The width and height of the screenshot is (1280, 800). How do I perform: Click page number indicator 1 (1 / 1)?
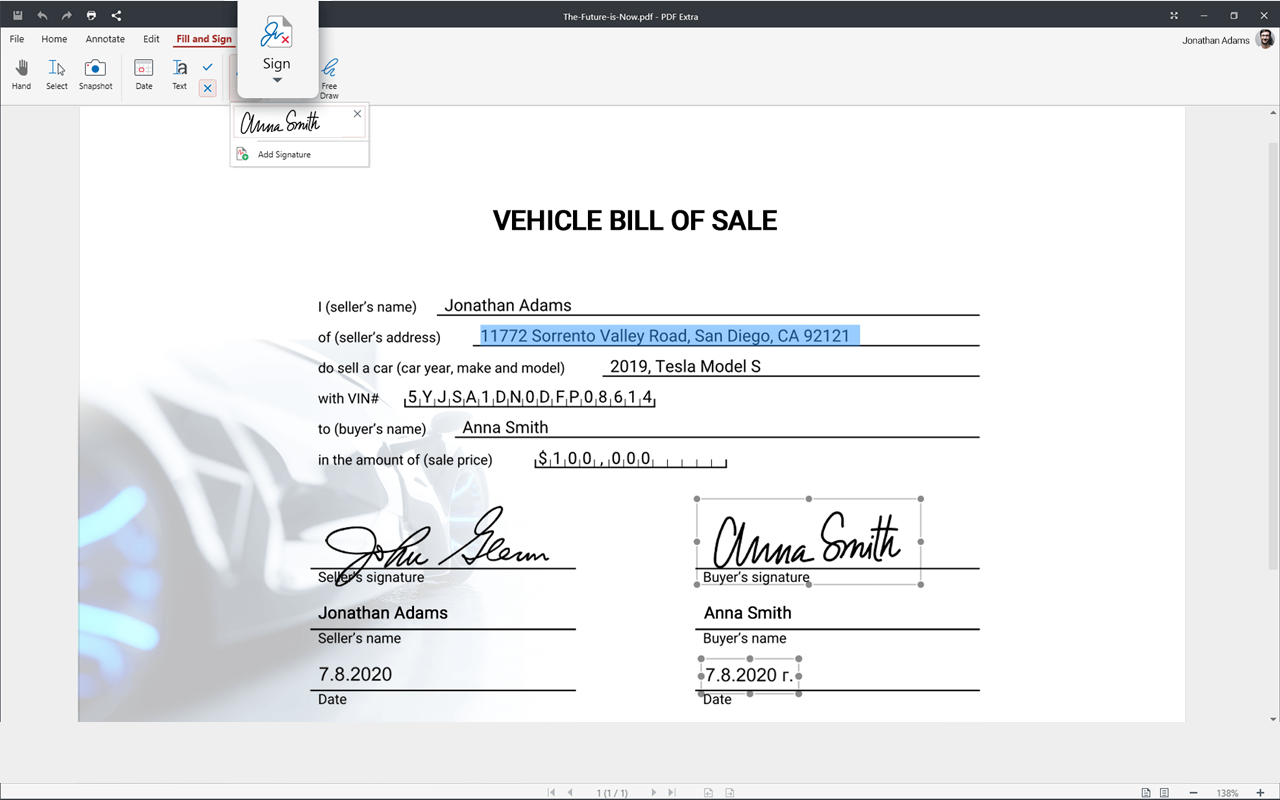click(x=612, y=793)
